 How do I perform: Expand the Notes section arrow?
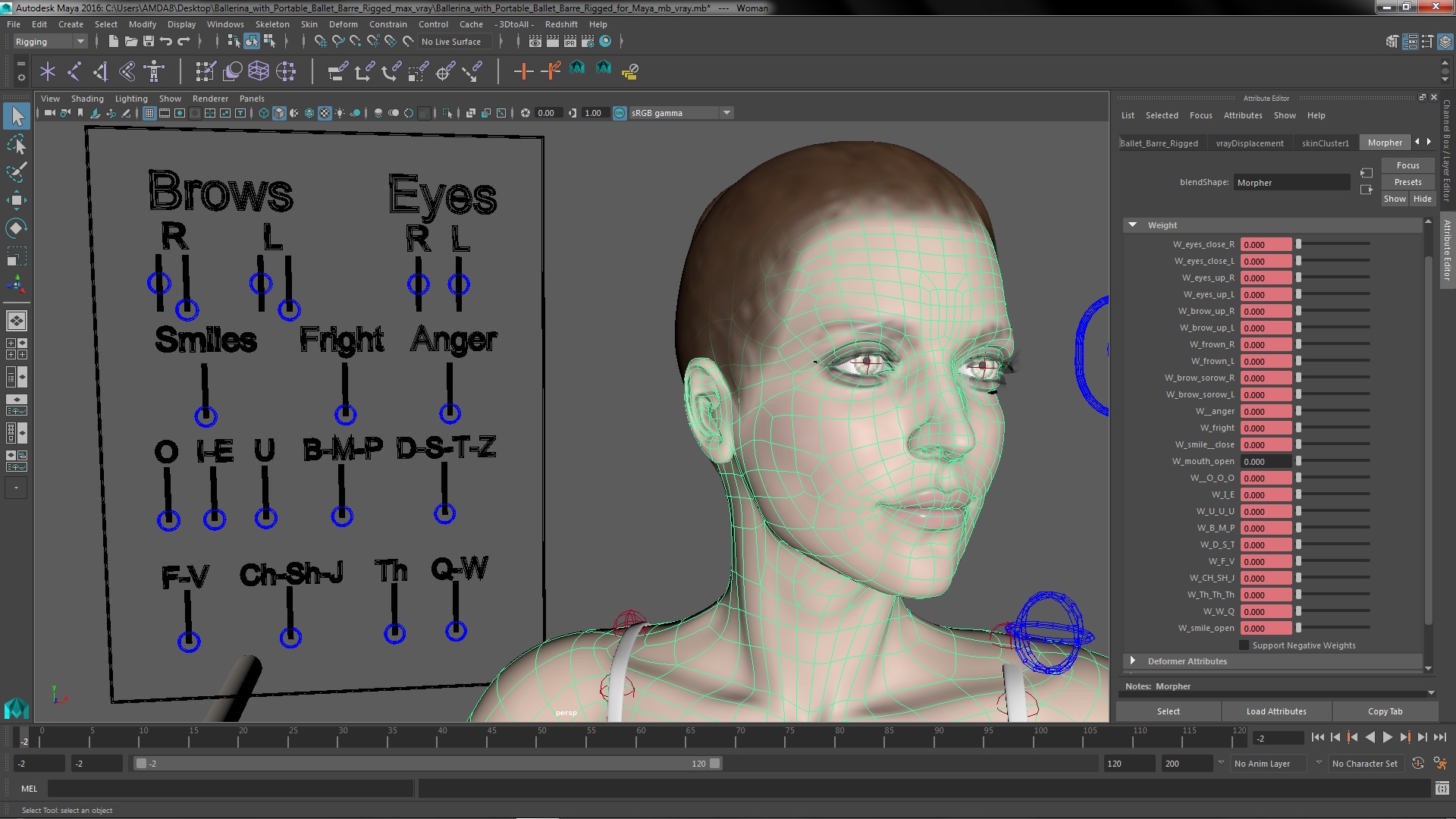click(x=1431, y=693)
